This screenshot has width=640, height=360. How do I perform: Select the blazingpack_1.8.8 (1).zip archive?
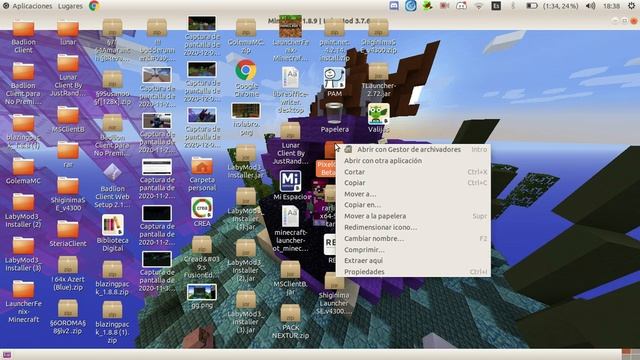click(x=113, y=311)
